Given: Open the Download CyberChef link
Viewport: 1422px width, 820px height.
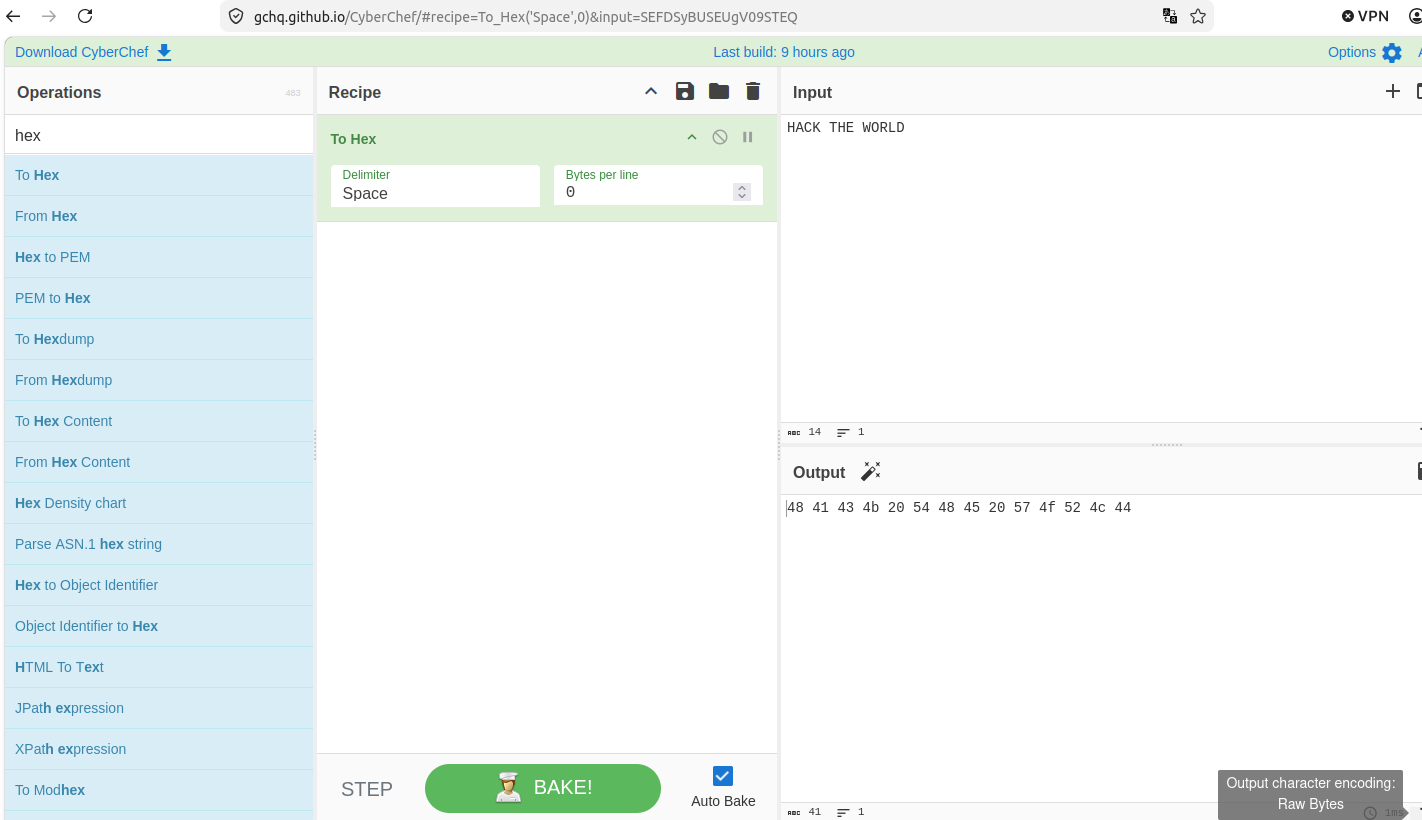Looking at the screenshot, I should [82, 52].
